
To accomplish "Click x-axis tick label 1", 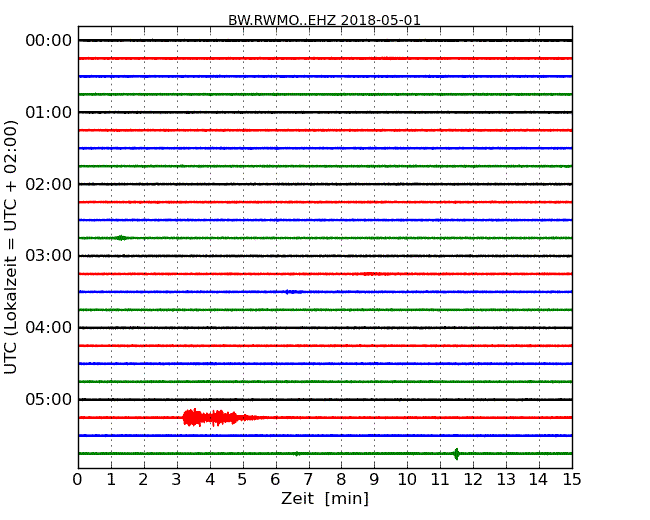I will point(111,480).
